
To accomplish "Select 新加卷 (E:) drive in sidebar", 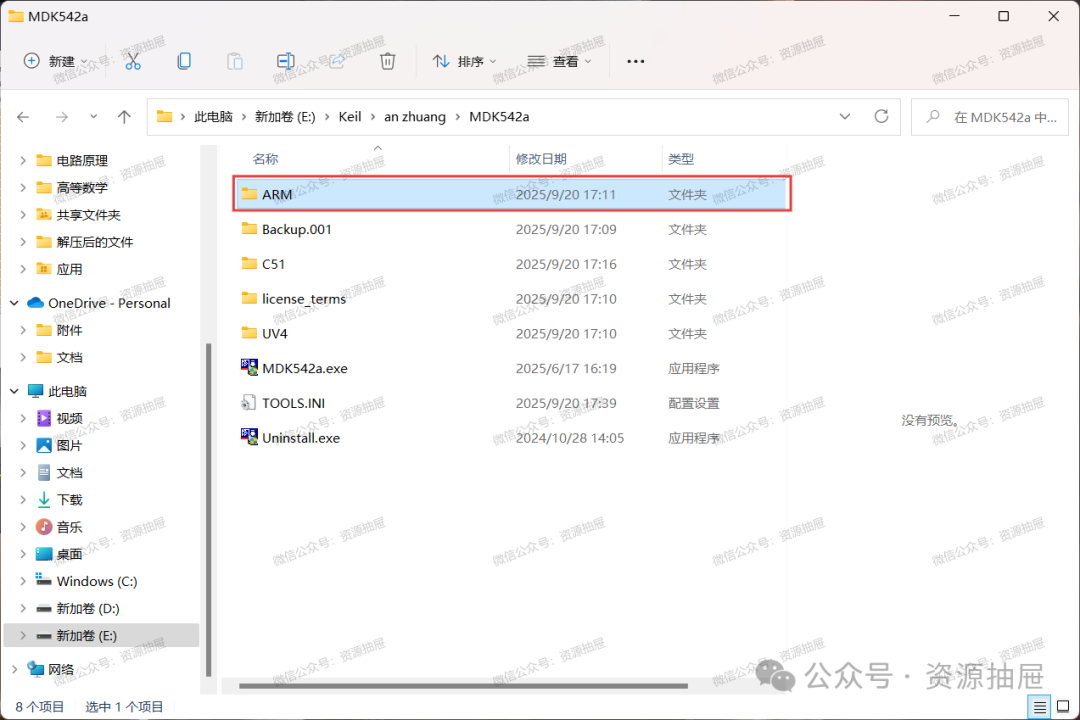I will (101, 635).
